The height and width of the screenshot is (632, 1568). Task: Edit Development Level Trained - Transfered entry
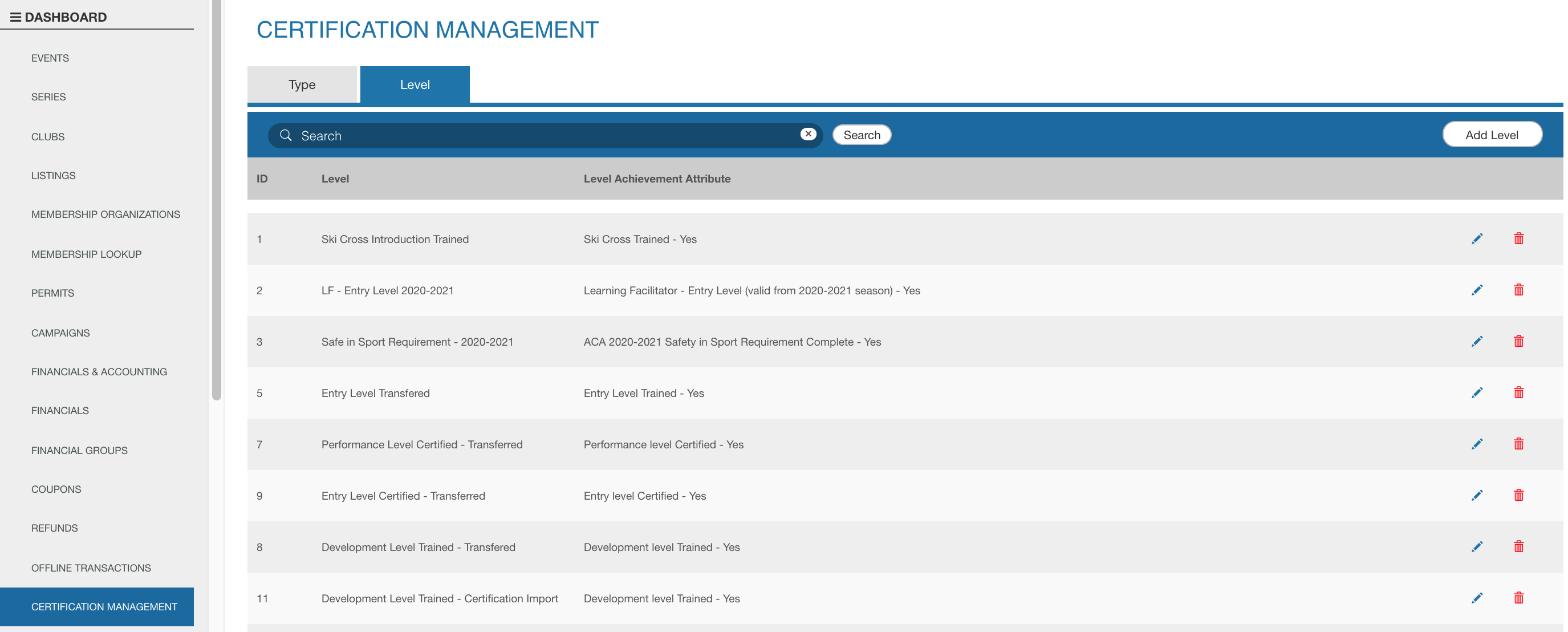click(1477, 547)
